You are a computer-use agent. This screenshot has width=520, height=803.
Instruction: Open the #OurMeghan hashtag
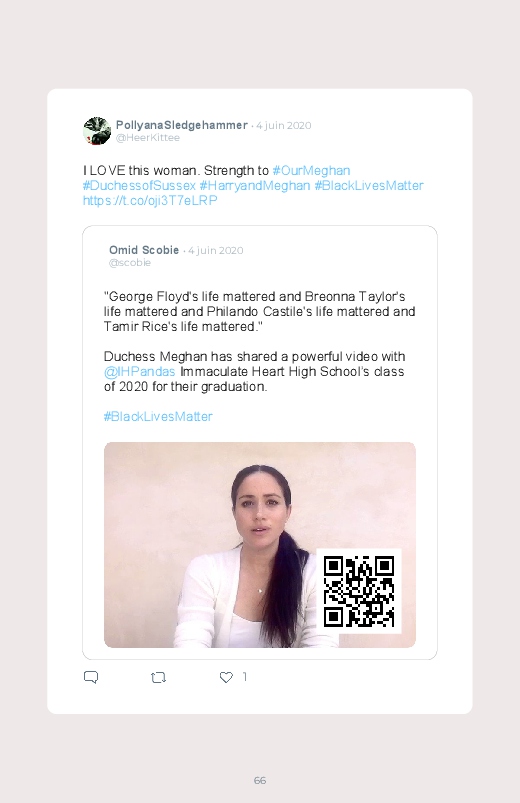(x=311, y=171)
